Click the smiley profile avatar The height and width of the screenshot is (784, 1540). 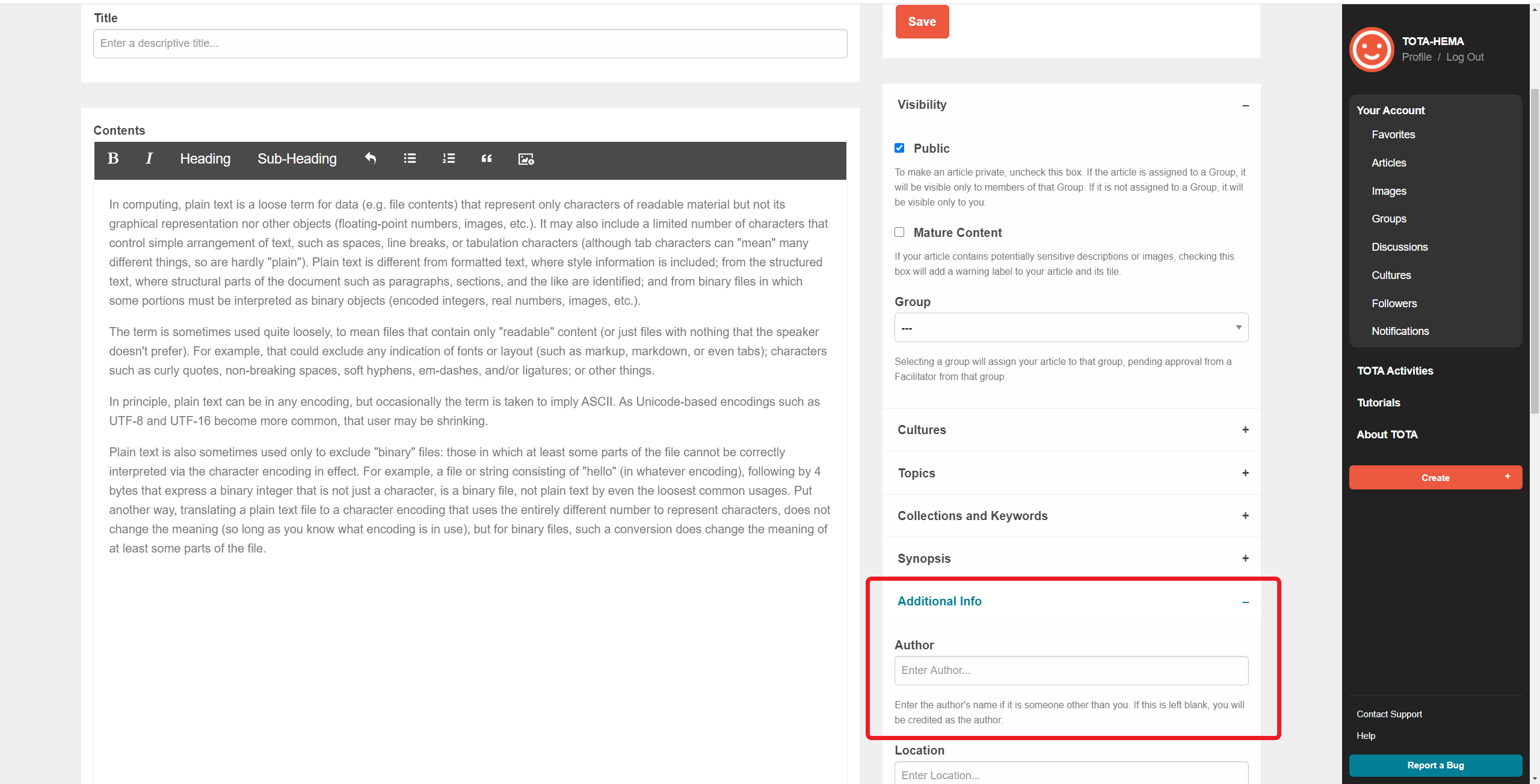1372,49
